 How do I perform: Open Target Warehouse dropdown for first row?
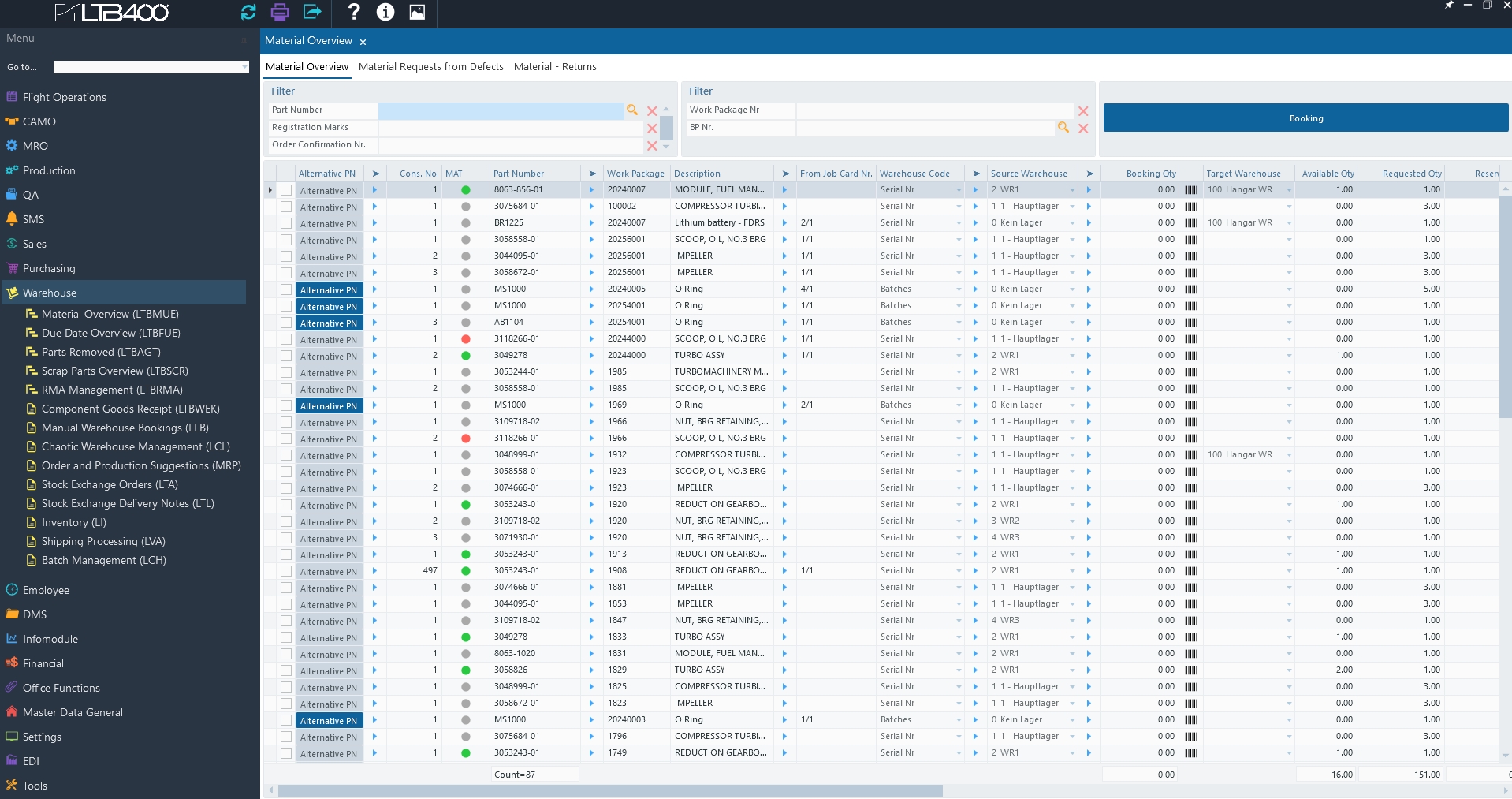tap(1289, 190)
